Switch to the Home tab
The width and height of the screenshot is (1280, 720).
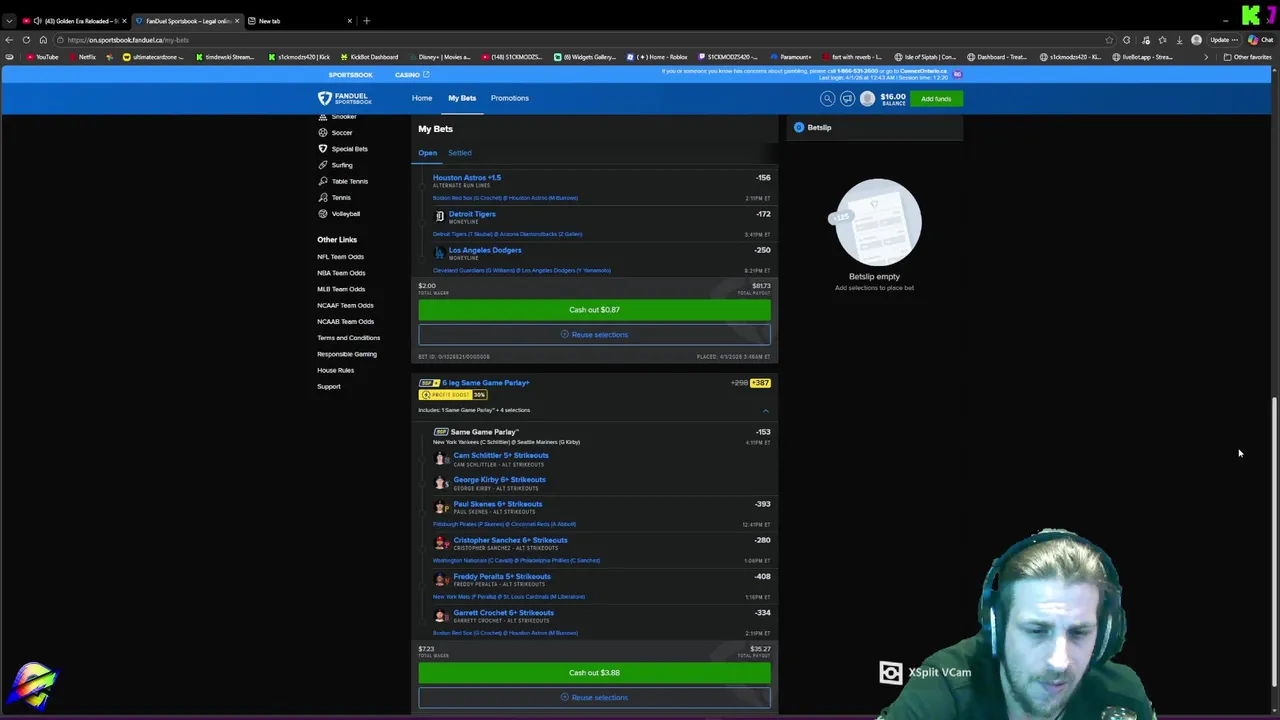coord(422,98)
